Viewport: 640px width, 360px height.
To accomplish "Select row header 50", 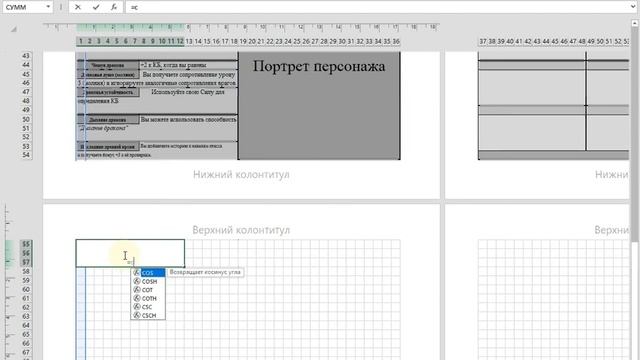I will click(26, 119).
